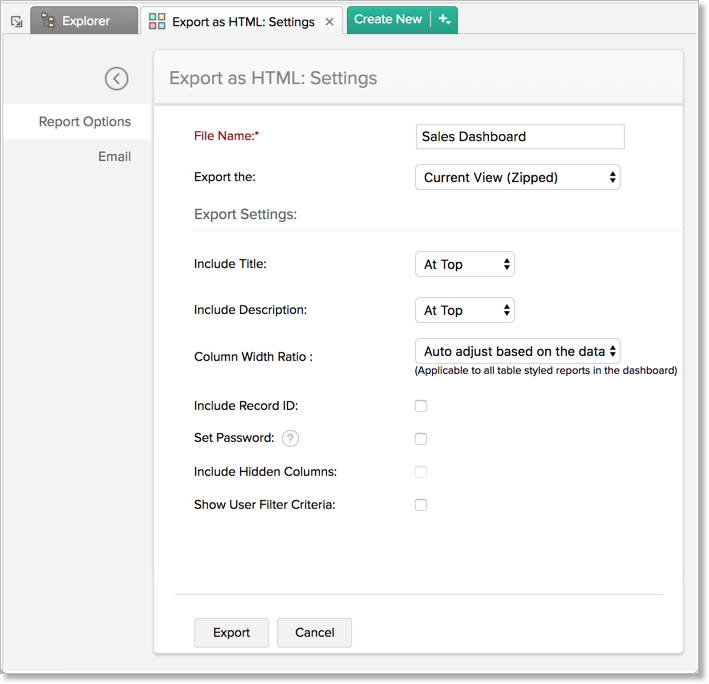The image size is (709, 684).
Task: Click the plus dropdown next to Create New
Action: click(x=444, y=20)
